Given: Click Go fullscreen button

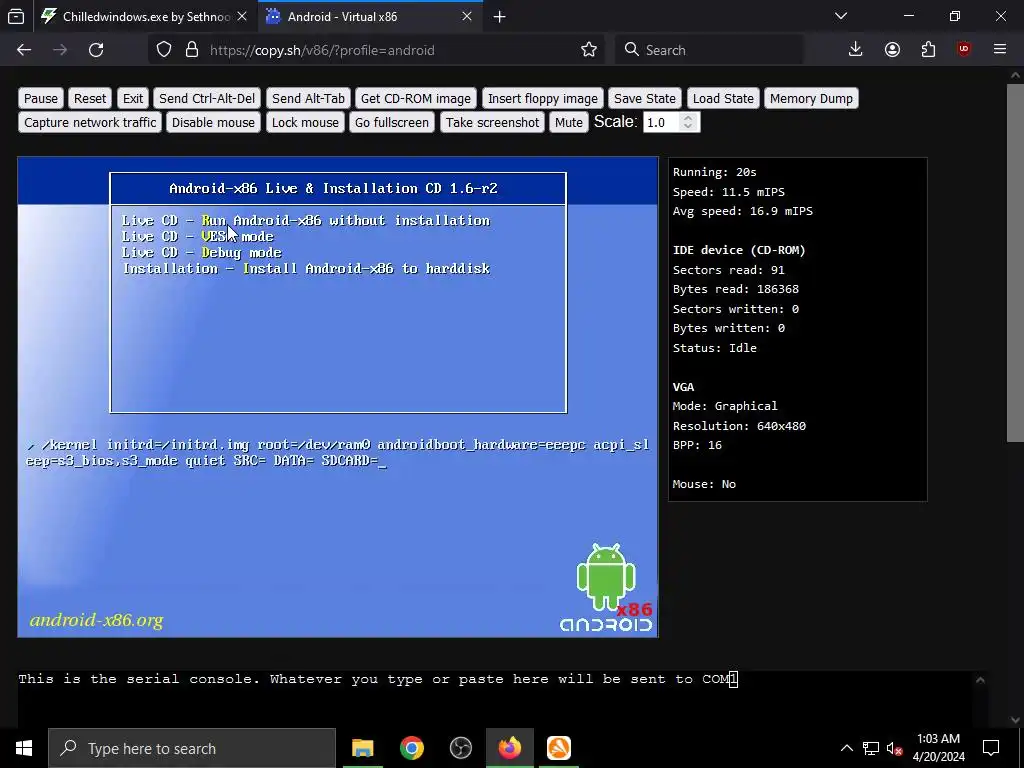Looking at the screenshot, I should click(x=392, y=123).
